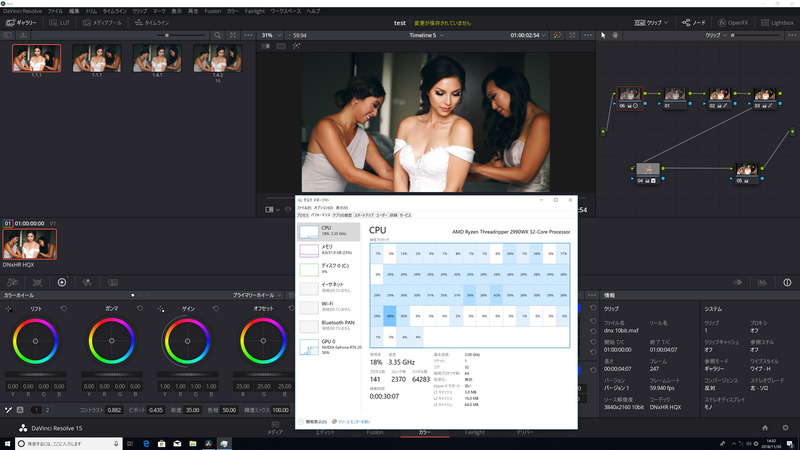Screen dimensions: 800x450
Task: Select the first gallery still with red border
Action: pos(36,58)
